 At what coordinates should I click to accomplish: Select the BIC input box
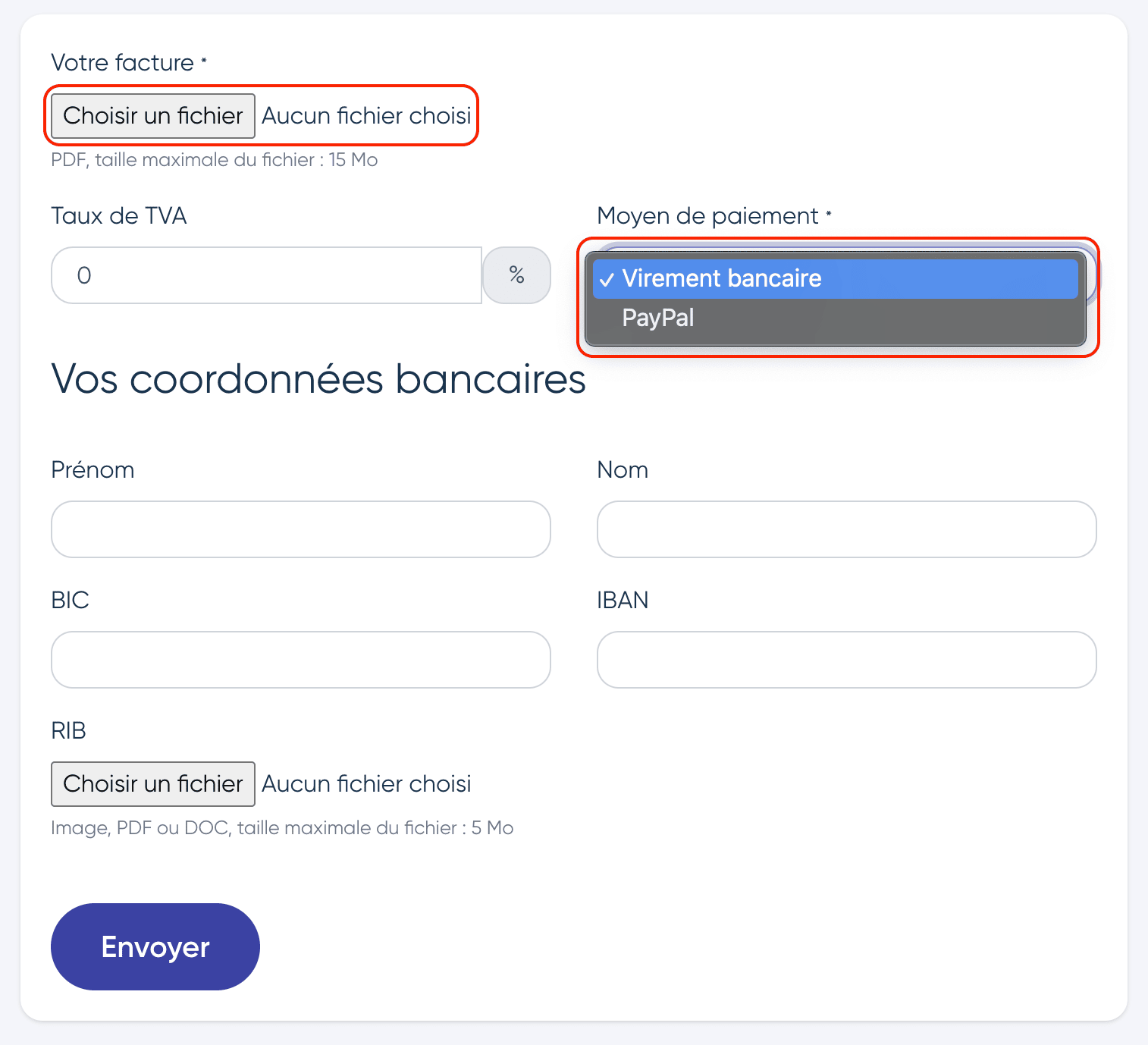pyautogui.click(x=301, y=660)
